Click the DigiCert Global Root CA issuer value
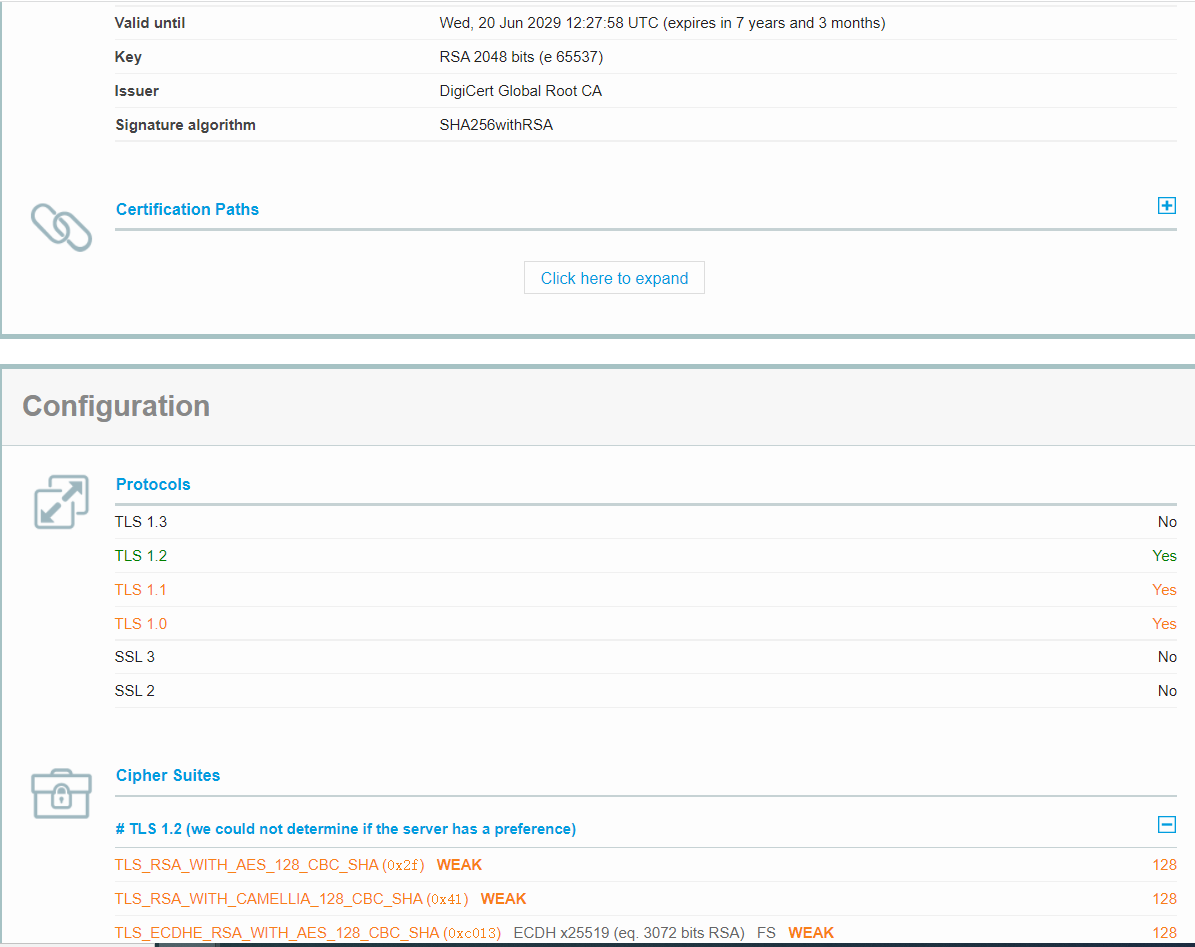1195x947 pixels. [x=520, y=90]
